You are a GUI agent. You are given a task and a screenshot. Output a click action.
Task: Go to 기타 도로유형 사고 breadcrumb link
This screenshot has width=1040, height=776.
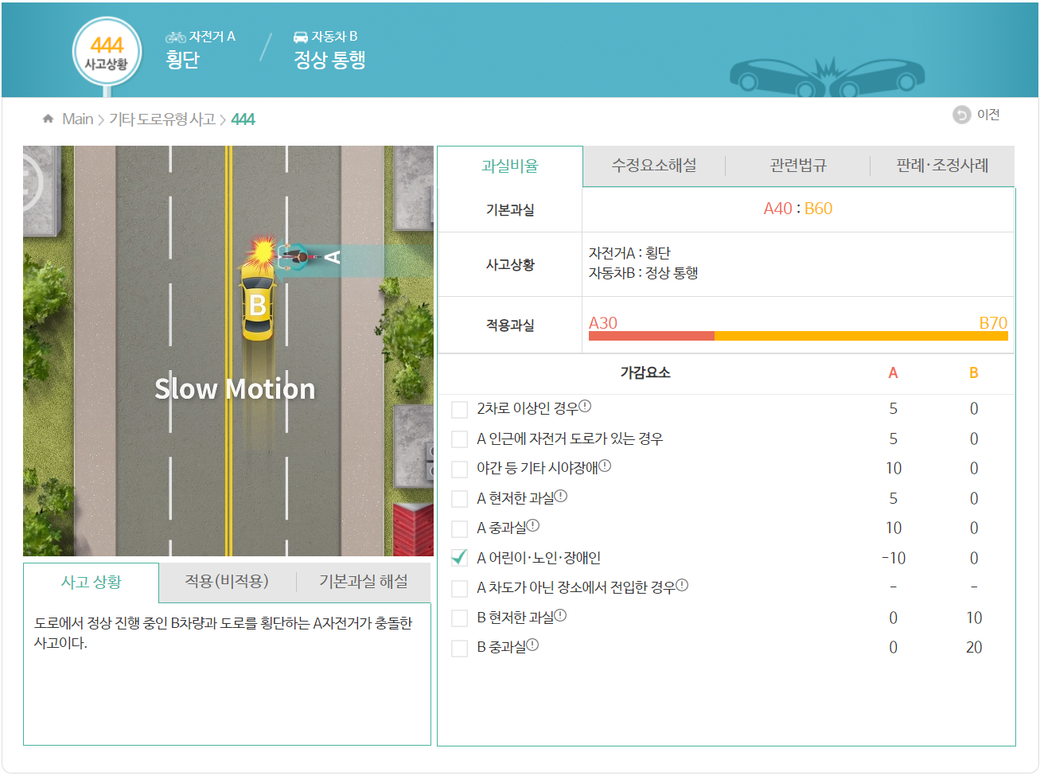point(161,119)
